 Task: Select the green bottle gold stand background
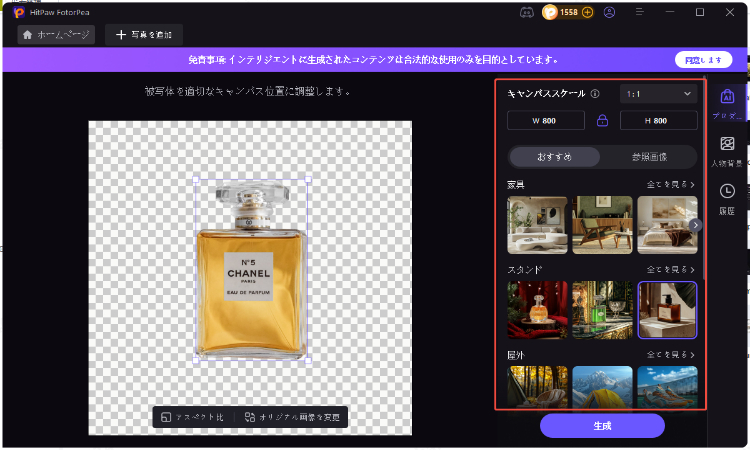[602, 310]
